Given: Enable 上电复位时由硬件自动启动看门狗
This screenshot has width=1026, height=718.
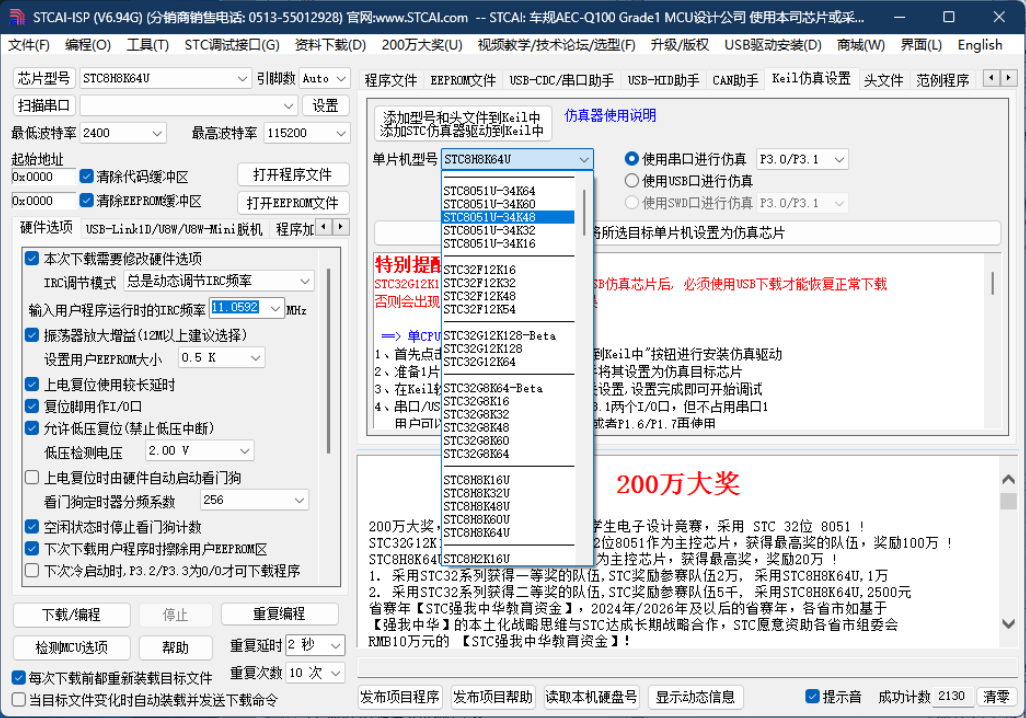Looking at the screenshot, I should click(x=32, y=477).
